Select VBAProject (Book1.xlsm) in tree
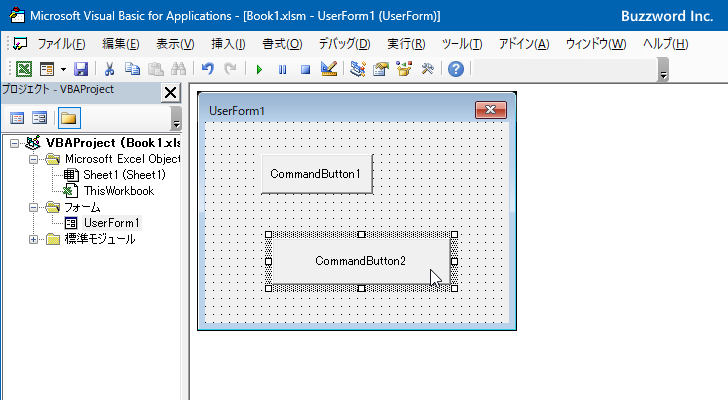The height and width of the screenshot is (400, 728). (x=113, y=143)
